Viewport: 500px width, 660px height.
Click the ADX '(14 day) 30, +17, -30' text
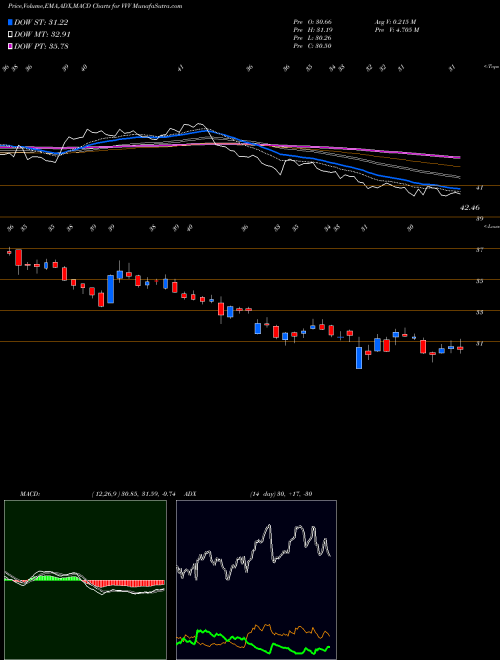[x=281, y=494]
